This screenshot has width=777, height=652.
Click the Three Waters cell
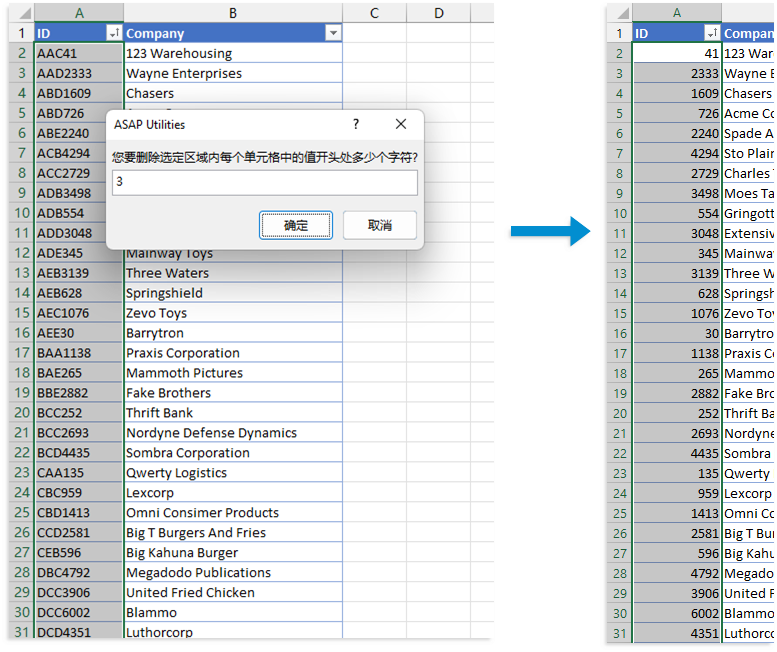(233, 273)
